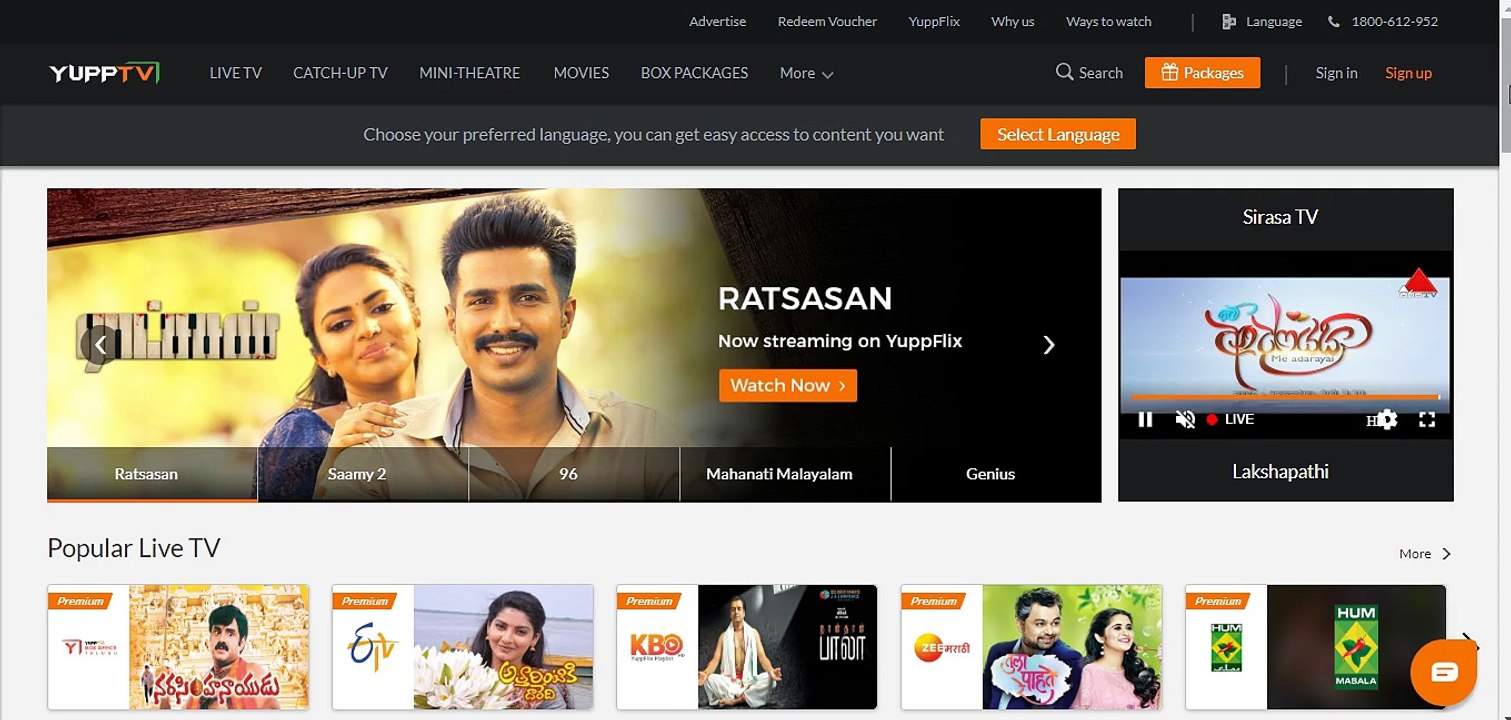Visit the YuppFlix link
This screenshot has height=720, width=1511.
[x=934, y=21]
